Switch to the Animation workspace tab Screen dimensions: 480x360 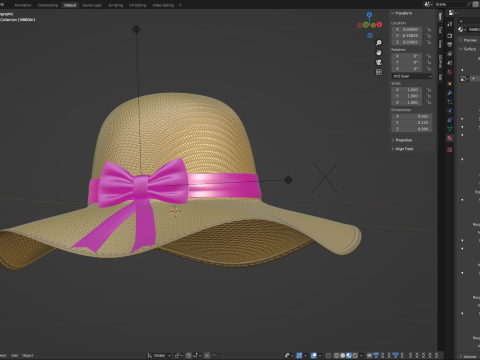click(x=23, y=5)
